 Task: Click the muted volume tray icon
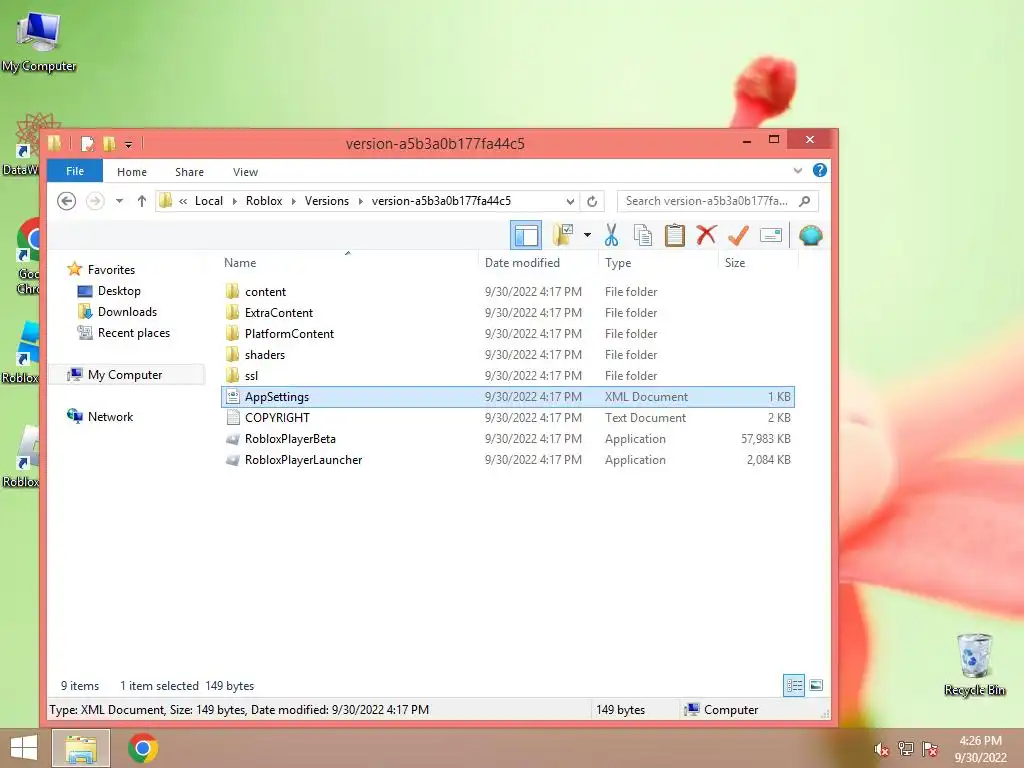pos(881,749)
